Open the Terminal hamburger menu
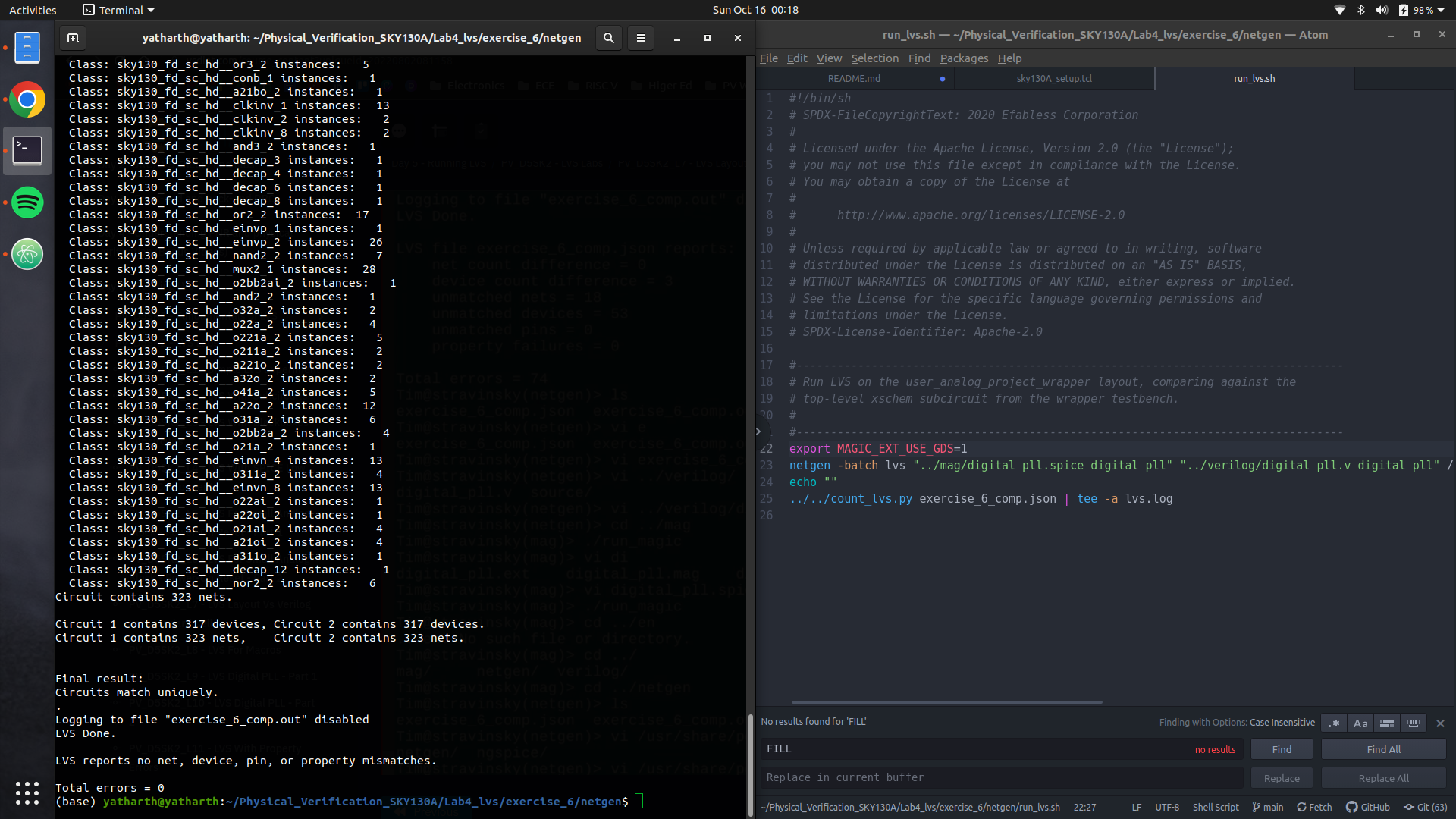 640,38
